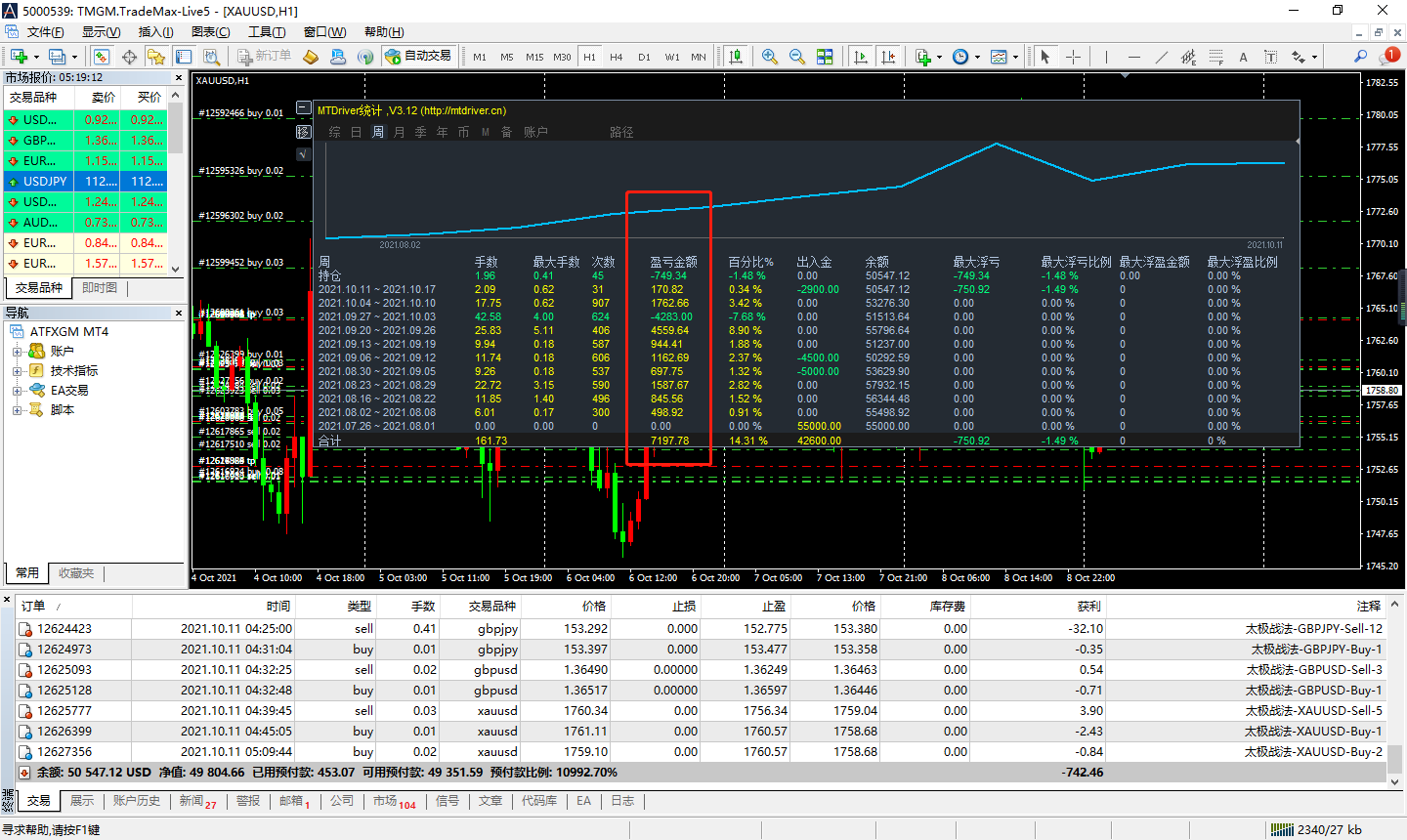Select the text label 'A' tool
The width and height of the screenshot is (1407, 840).
[x=1243, y=57]
